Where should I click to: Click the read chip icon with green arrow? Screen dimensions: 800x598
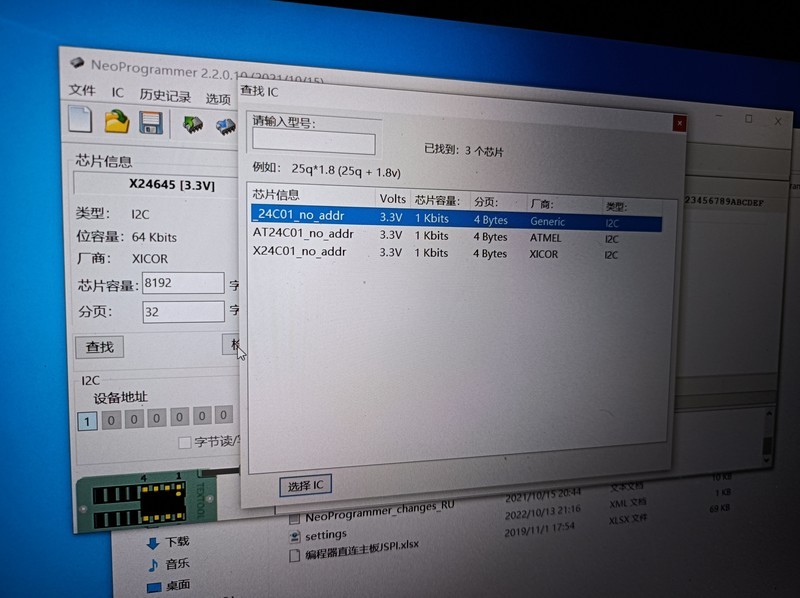coord(192,125)
